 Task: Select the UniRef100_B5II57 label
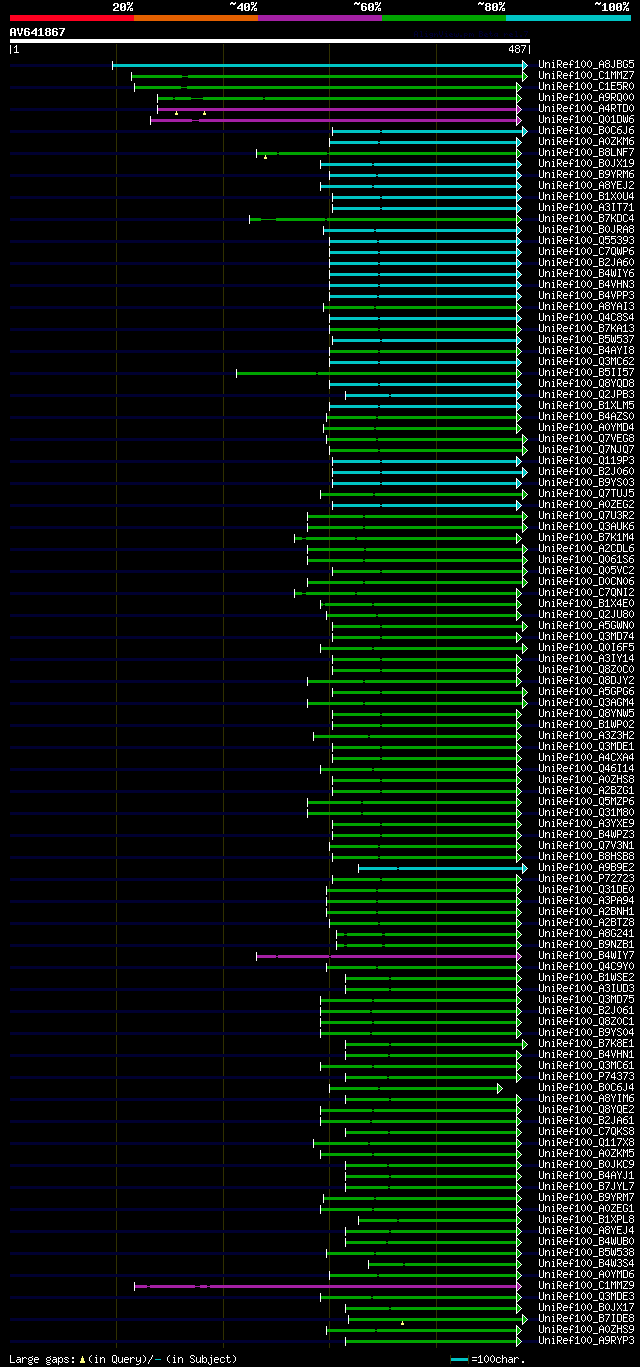[586, 373]
